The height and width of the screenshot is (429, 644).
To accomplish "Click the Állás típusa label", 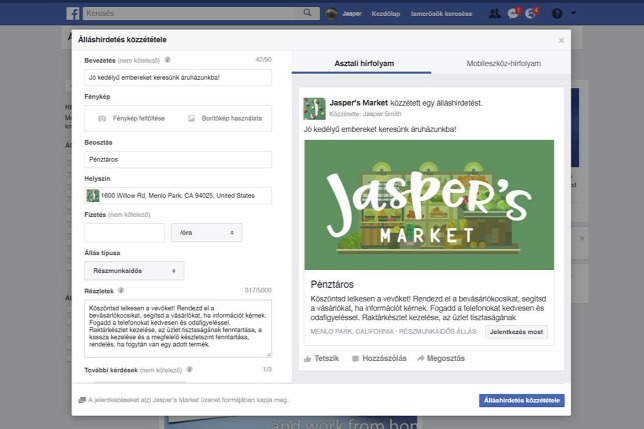I will click(102, 253).
